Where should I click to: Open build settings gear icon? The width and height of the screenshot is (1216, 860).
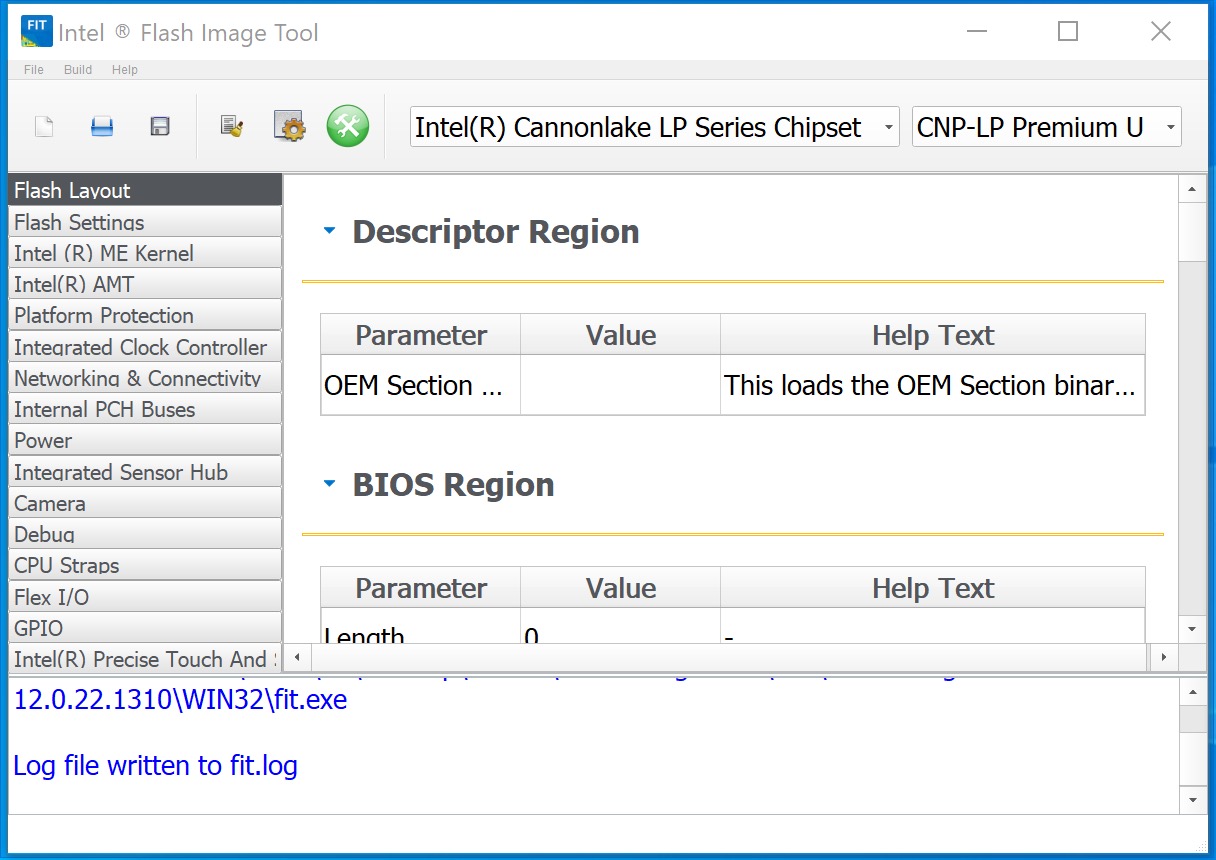click(x=289, y=127)
